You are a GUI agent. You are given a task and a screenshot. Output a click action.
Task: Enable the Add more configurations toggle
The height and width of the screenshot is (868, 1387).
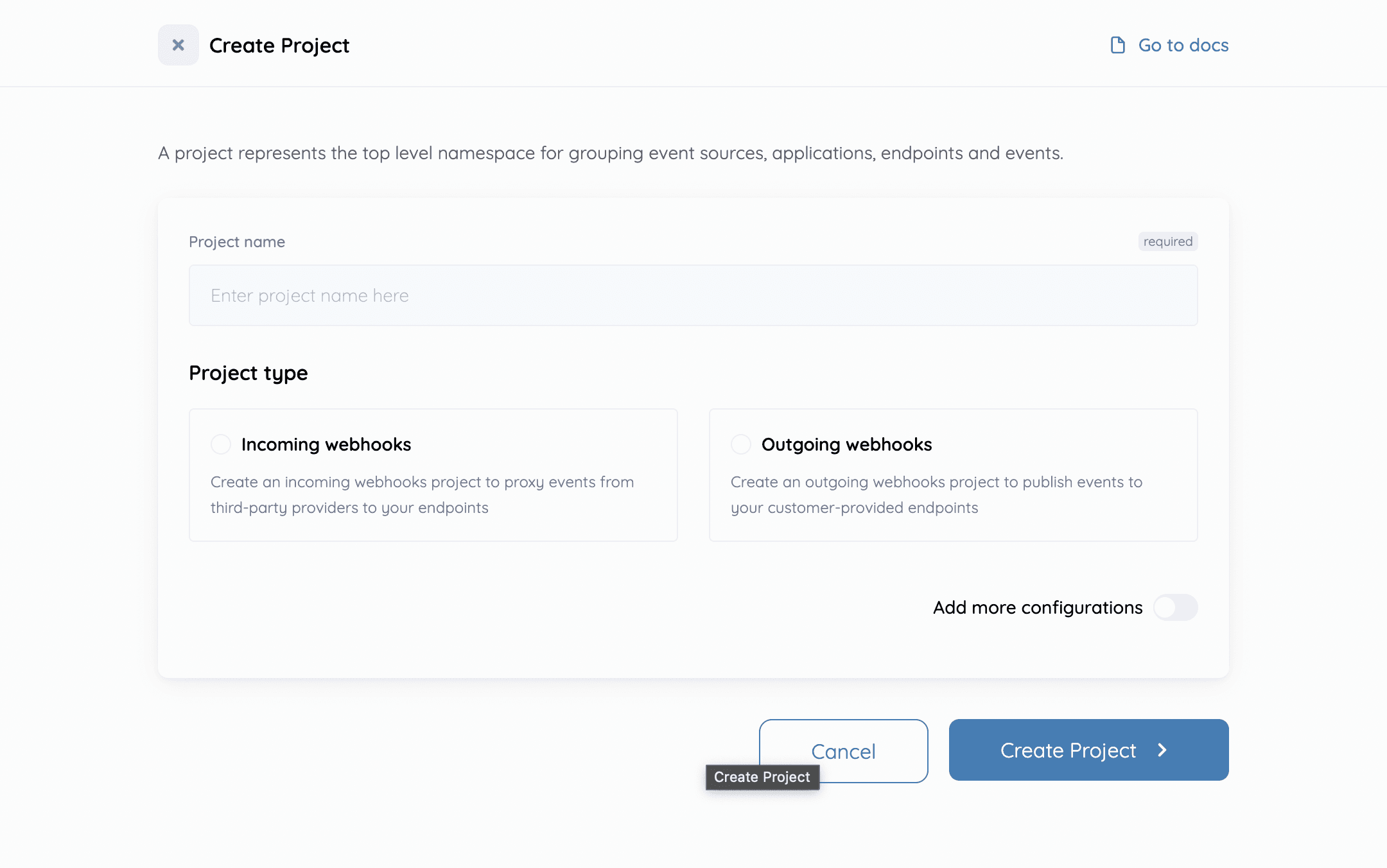pos(1175,607)
